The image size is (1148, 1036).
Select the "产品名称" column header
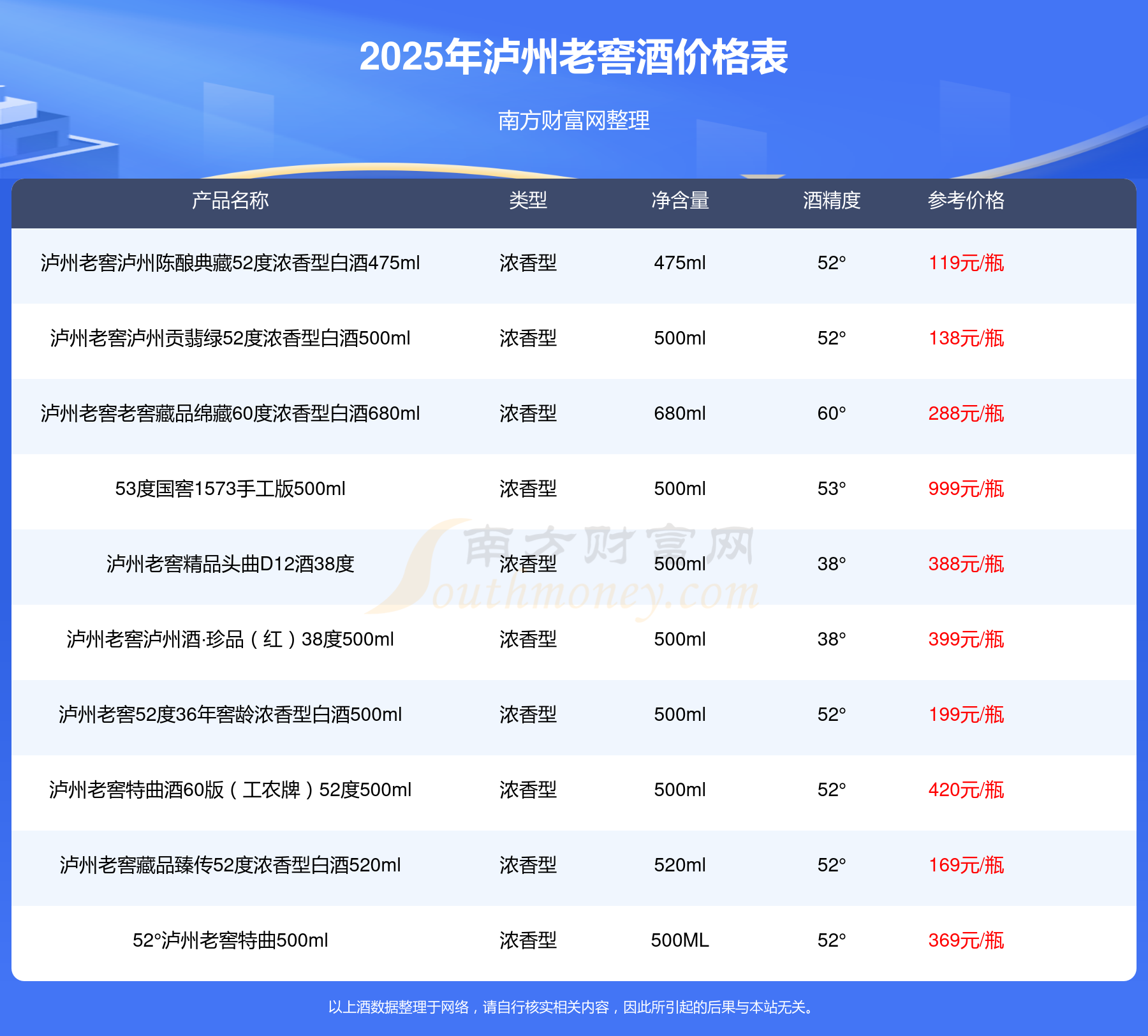click(x=230, y=200)
